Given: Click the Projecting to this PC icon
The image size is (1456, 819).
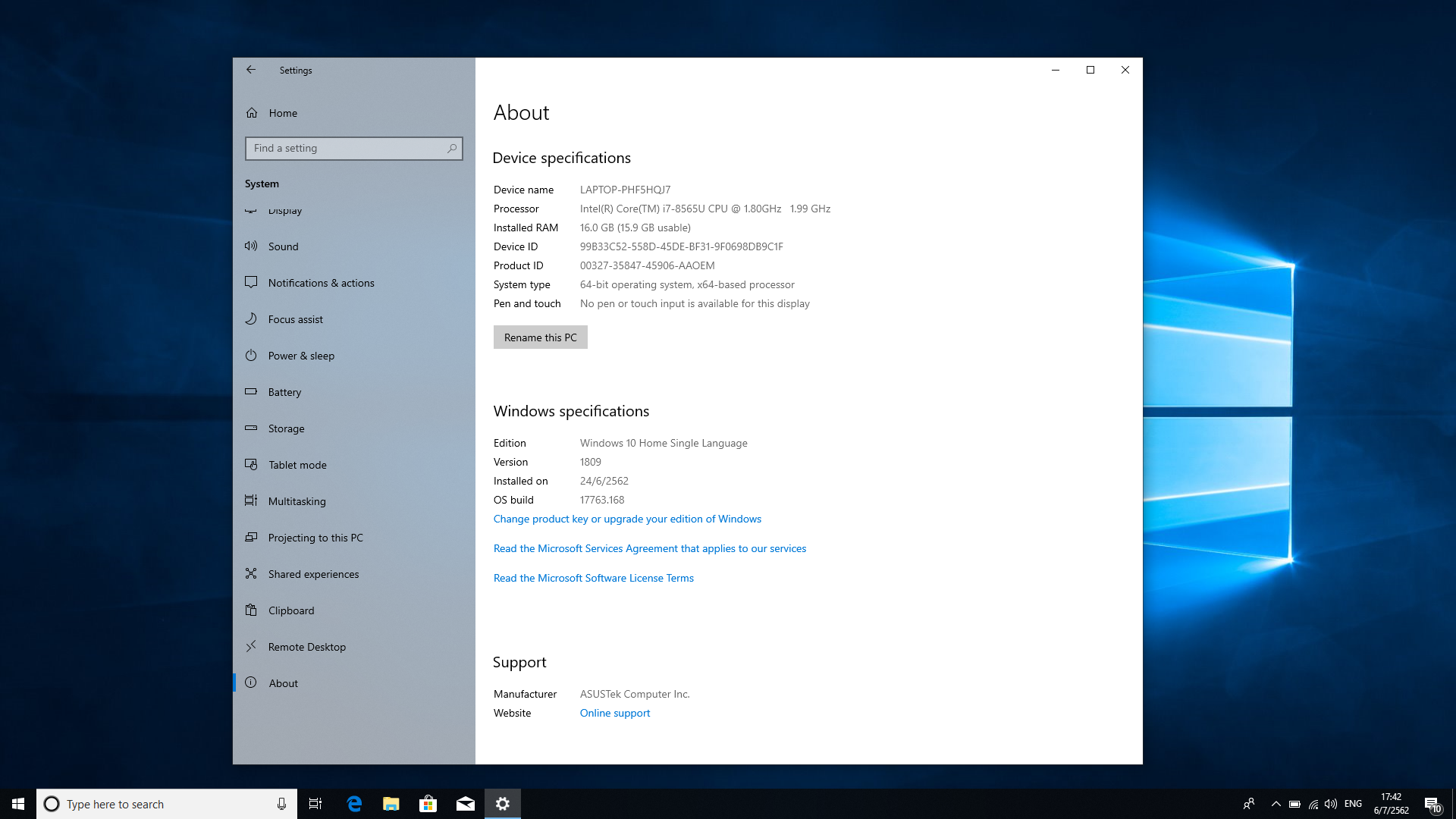Looking at the screenshot, I should coord(251,537).
